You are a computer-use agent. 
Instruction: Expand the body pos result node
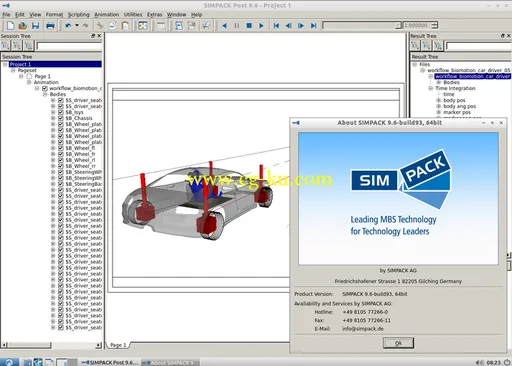coord(439,100)
